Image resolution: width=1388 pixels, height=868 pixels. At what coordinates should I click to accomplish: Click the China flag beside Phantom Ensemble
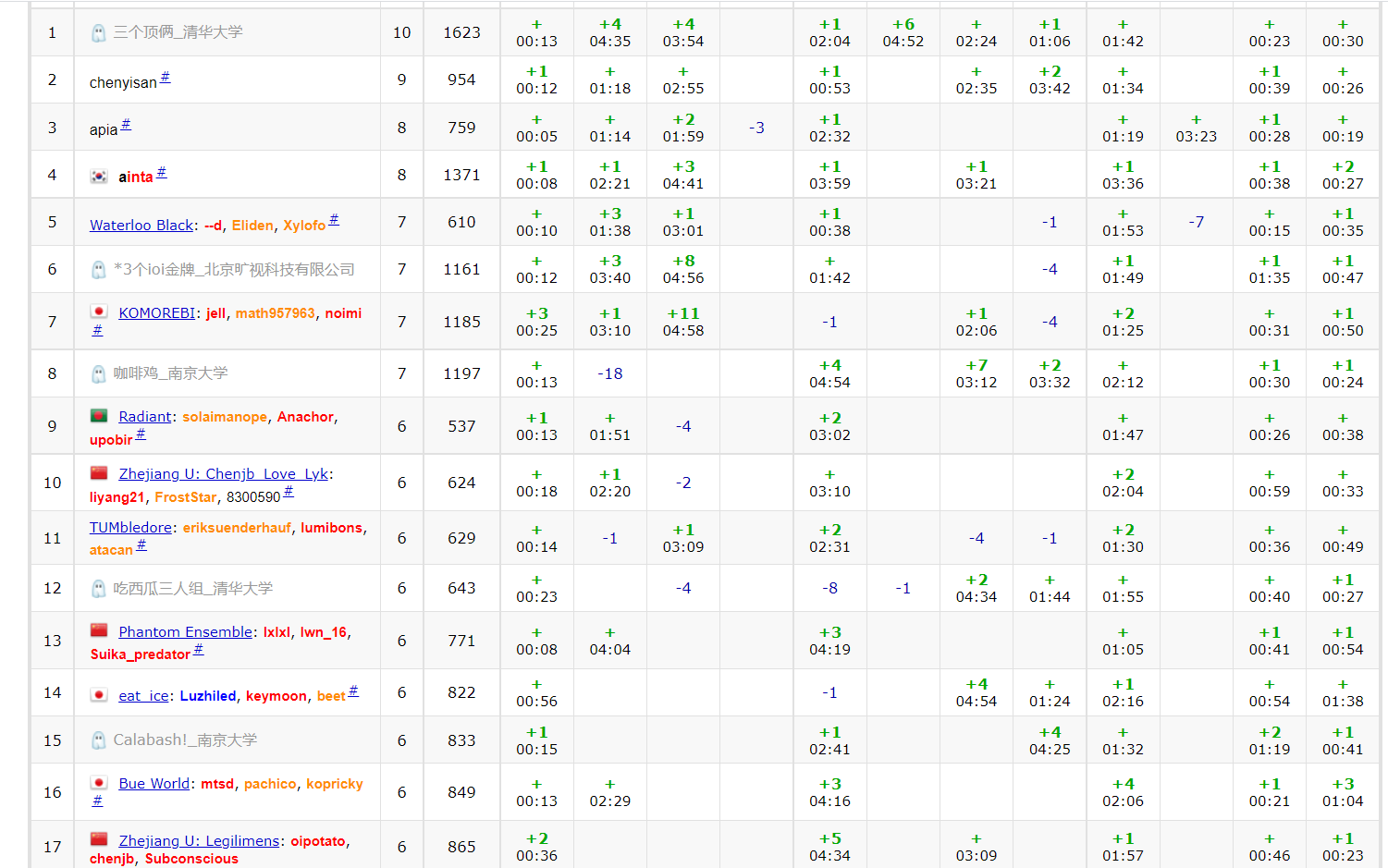tap(99, 631)
